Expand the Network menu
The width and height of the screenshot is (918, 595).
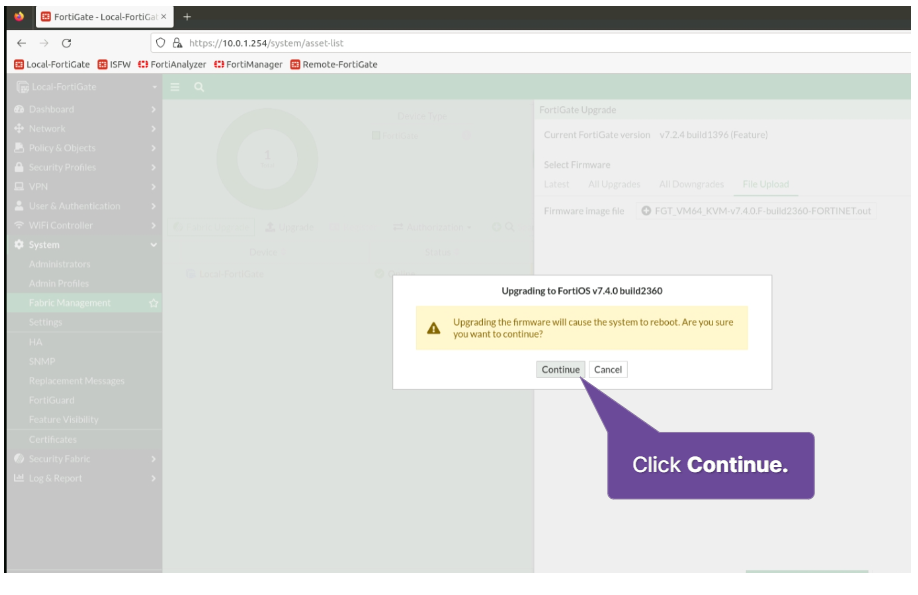point(85,129)
